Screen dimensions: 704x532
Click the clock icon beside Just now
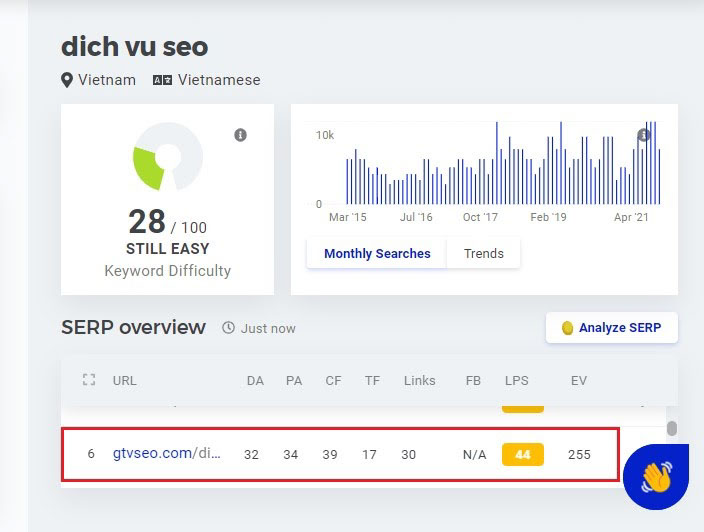[x=228, y=328]
